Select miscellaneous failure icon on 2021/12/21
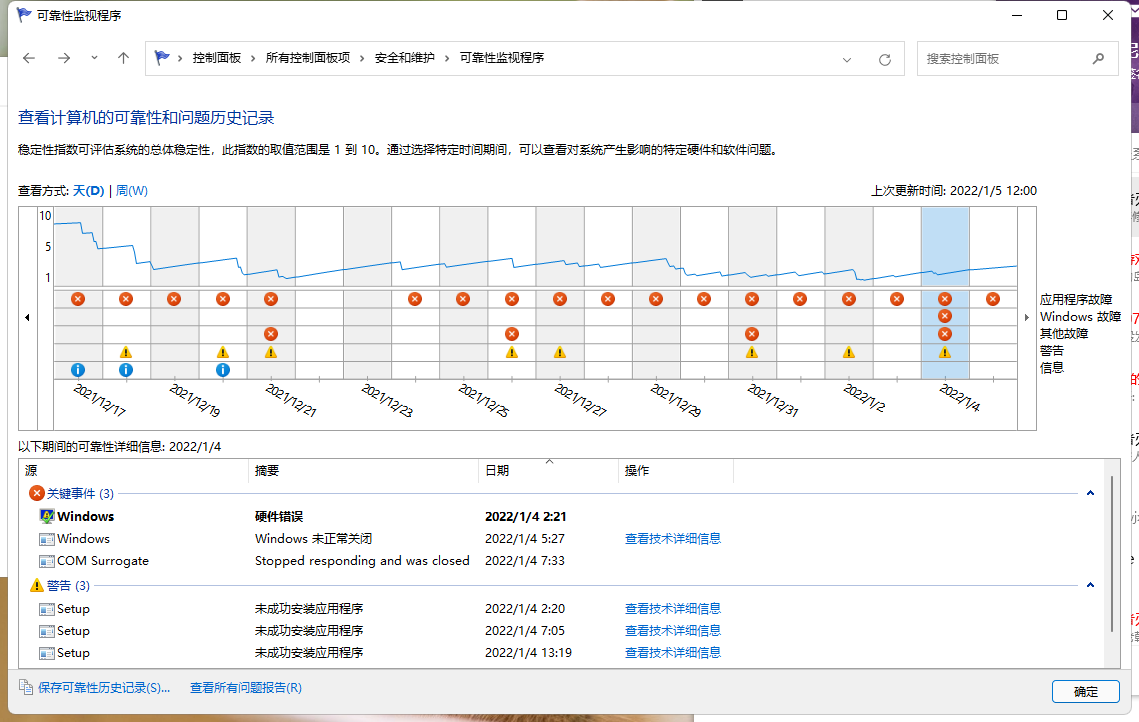 coord(271,334)
